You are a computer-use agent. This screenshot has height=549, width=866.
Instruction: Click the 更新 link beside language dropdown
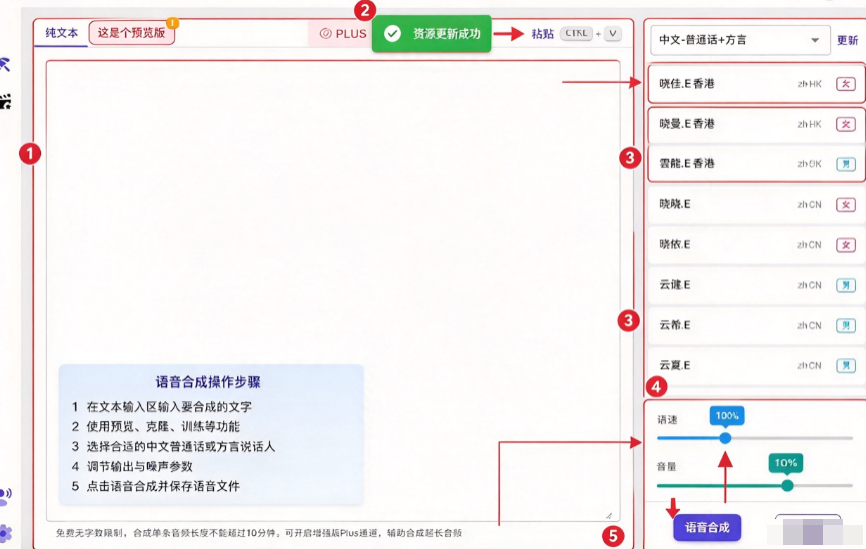(847, 40)
